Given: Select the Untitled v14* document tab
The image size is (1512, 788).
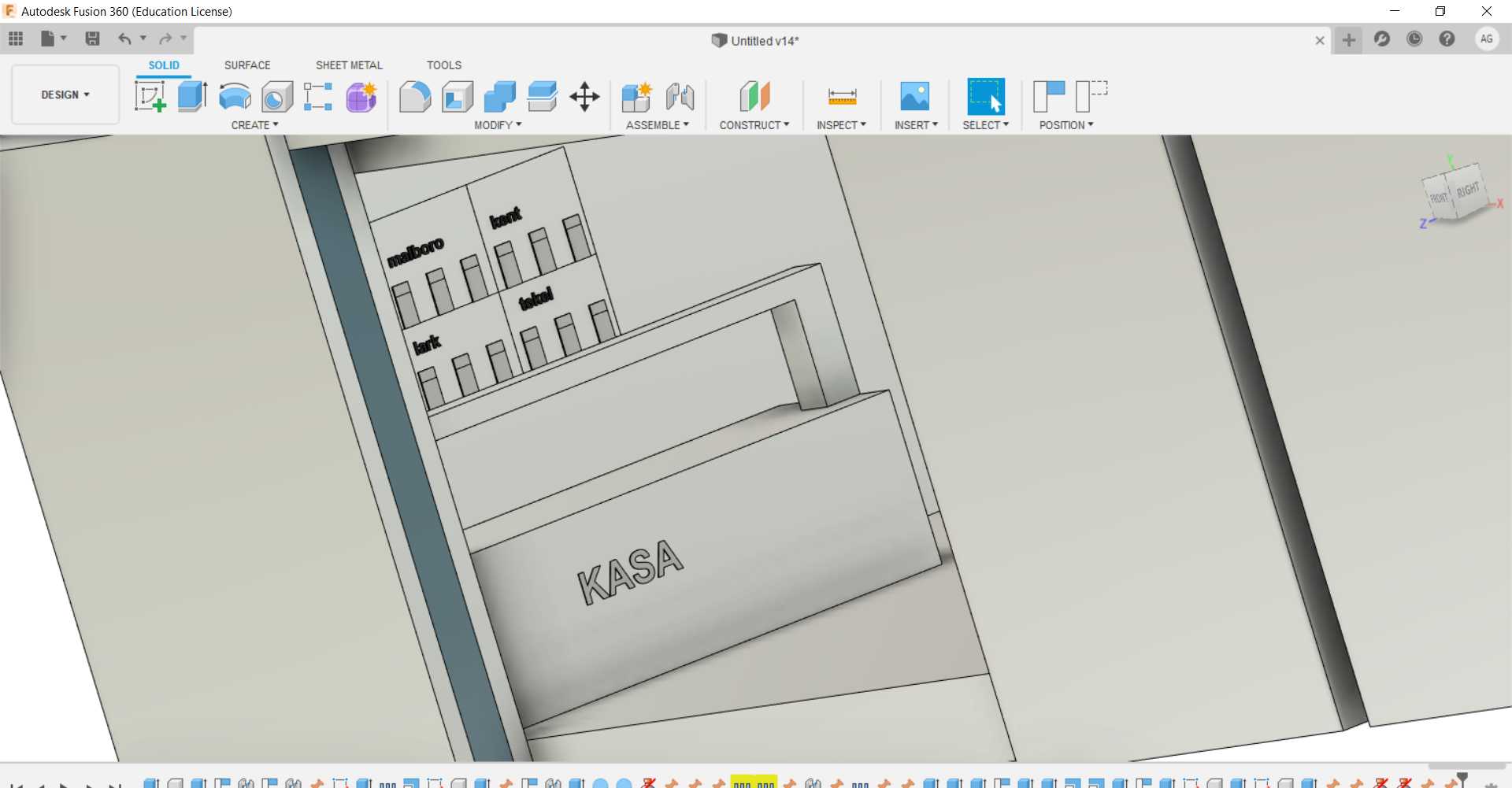Looking at the screenshot, I should pyautogui.click(x=754, y=41).
